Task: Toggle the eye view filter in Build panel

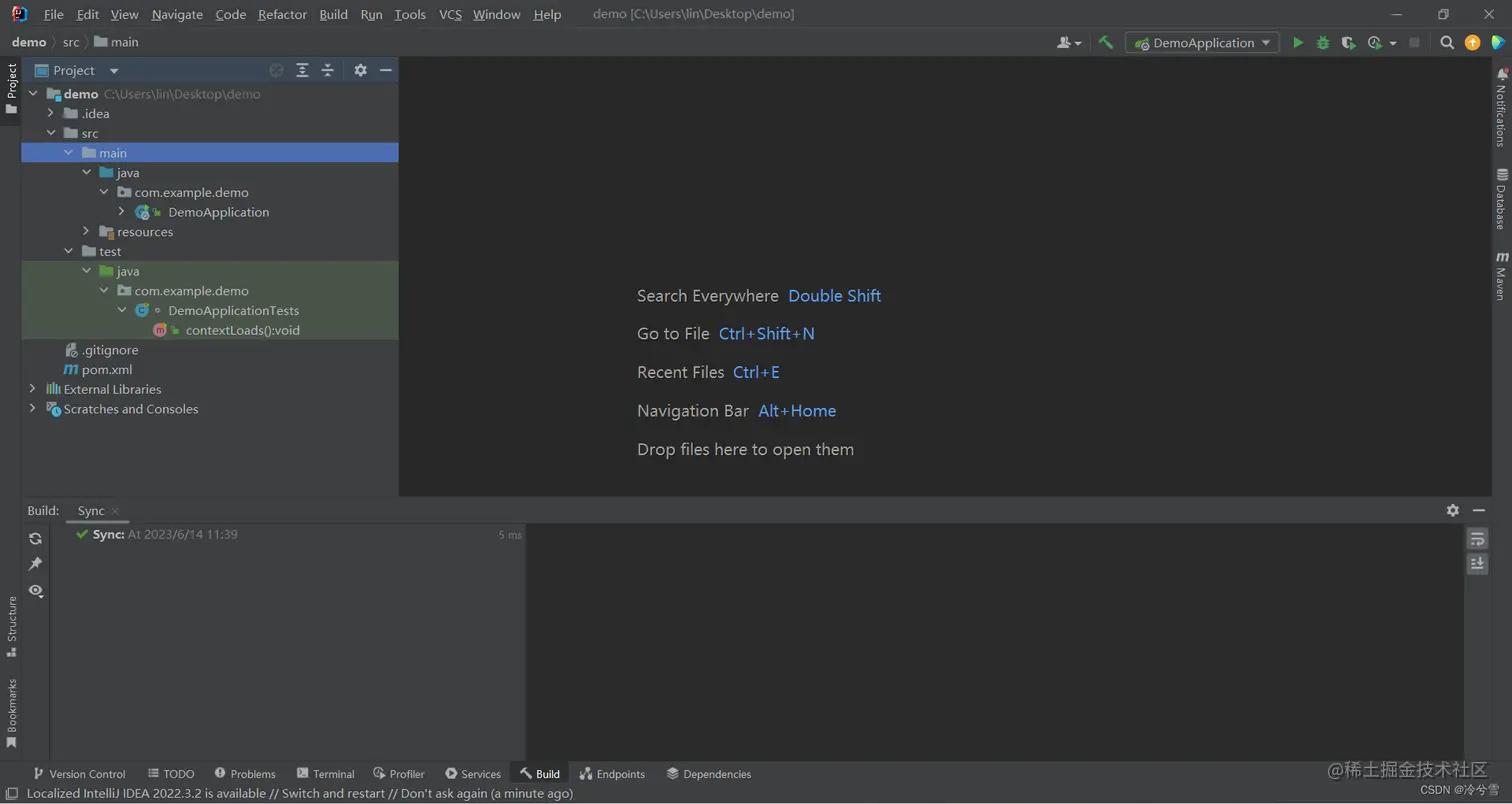Action: tap(35, 591)
